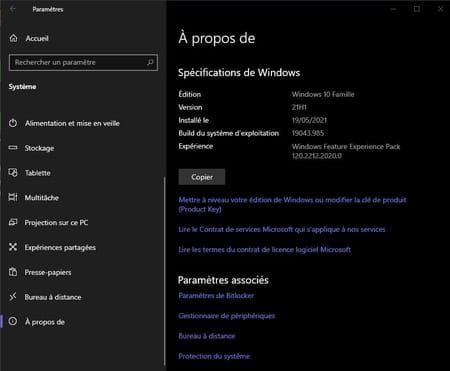The width and height of the screenshot is (450, 371).
Task: Read the Contrat de services Microsoft link
Action: [282, 229]
